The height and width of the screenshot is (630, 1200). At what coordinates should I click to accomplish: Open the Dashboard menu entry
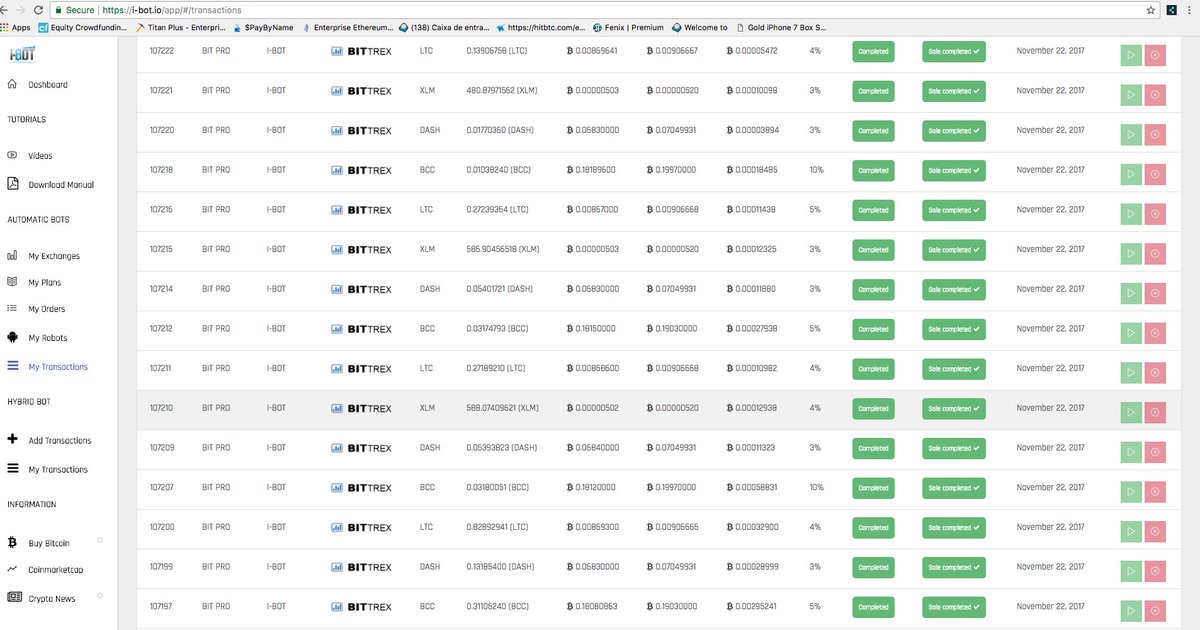point(48,85)
